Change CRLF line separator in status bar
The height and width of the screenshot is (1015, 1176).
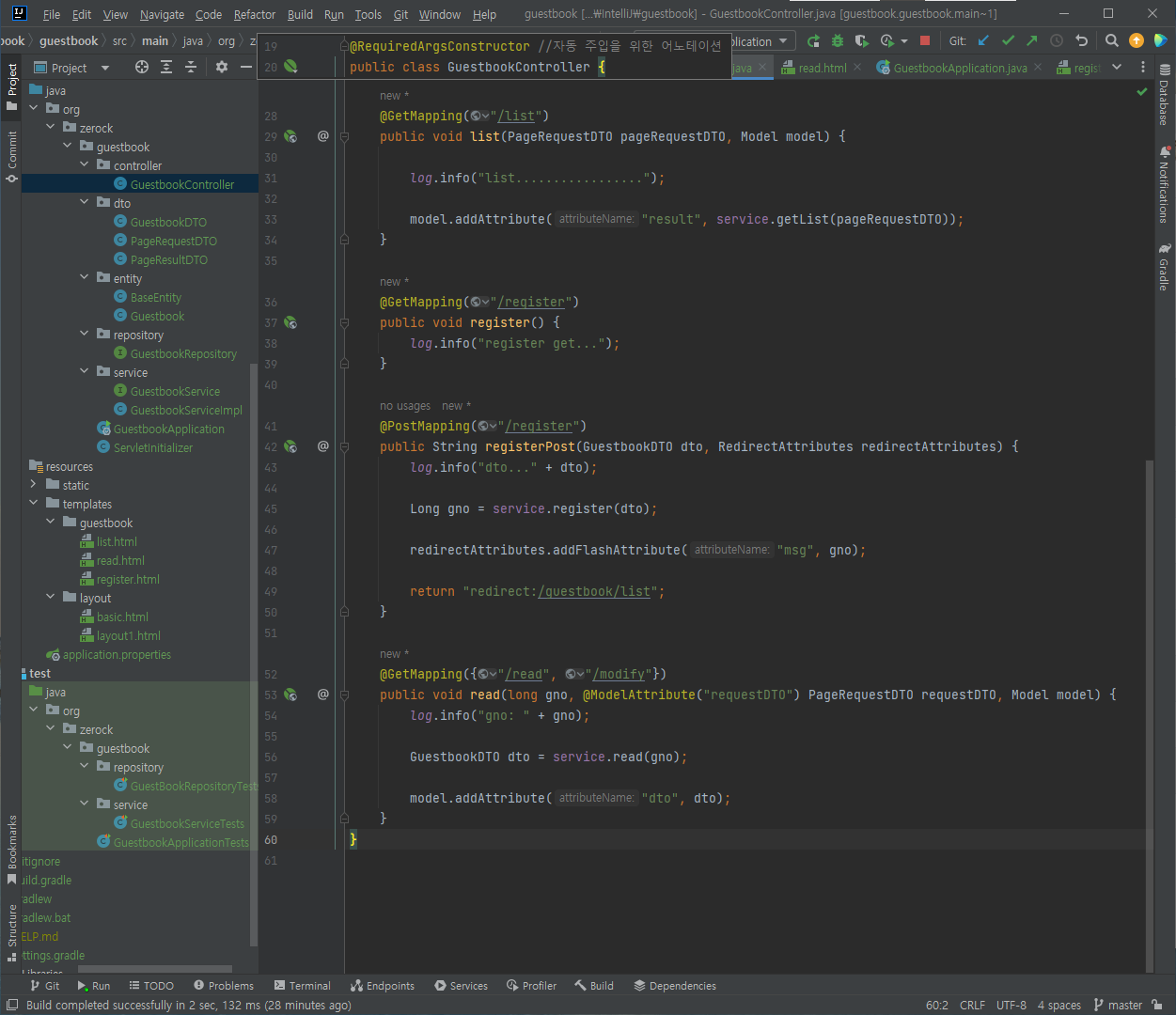tap(972, 1005)
